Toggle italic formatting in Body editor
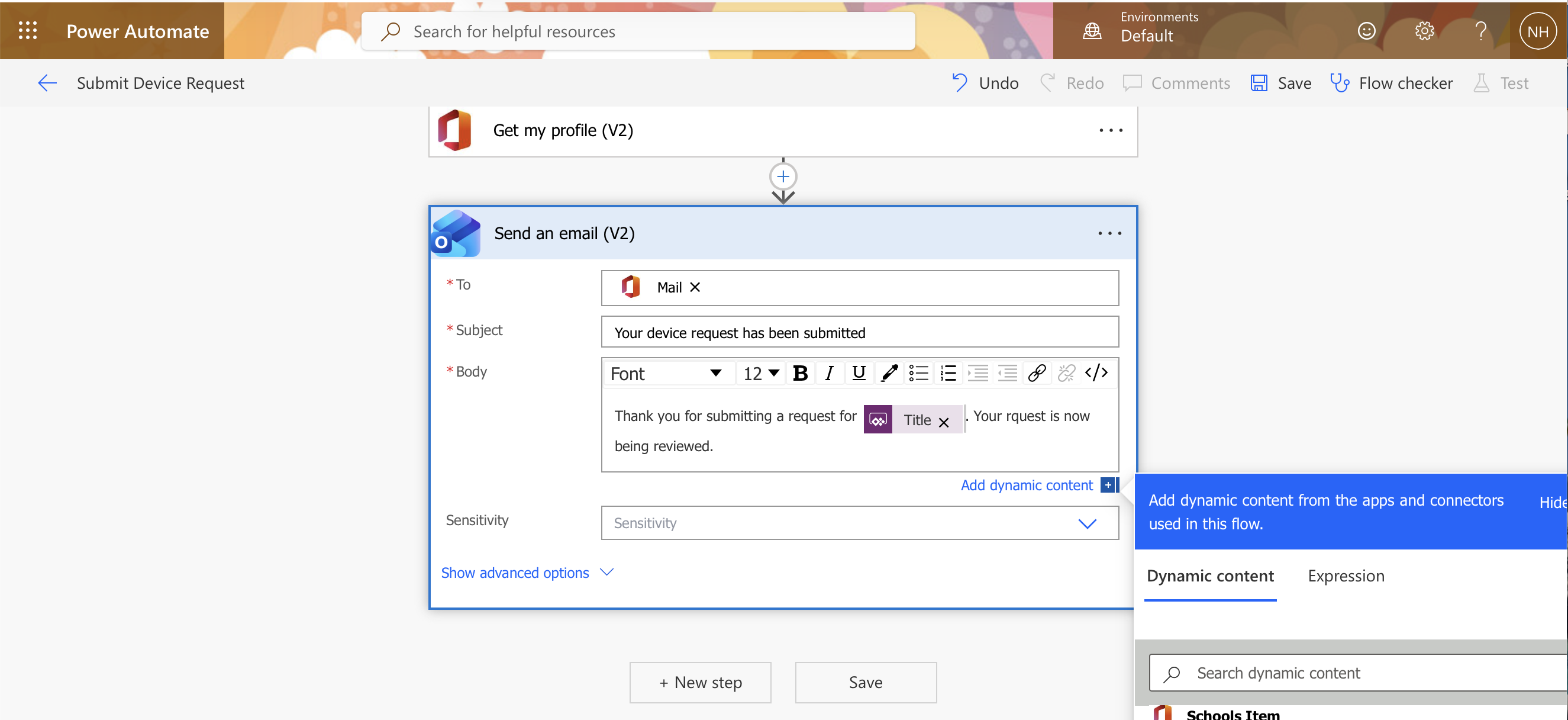 pyautogui.click(x=829, y=373)
